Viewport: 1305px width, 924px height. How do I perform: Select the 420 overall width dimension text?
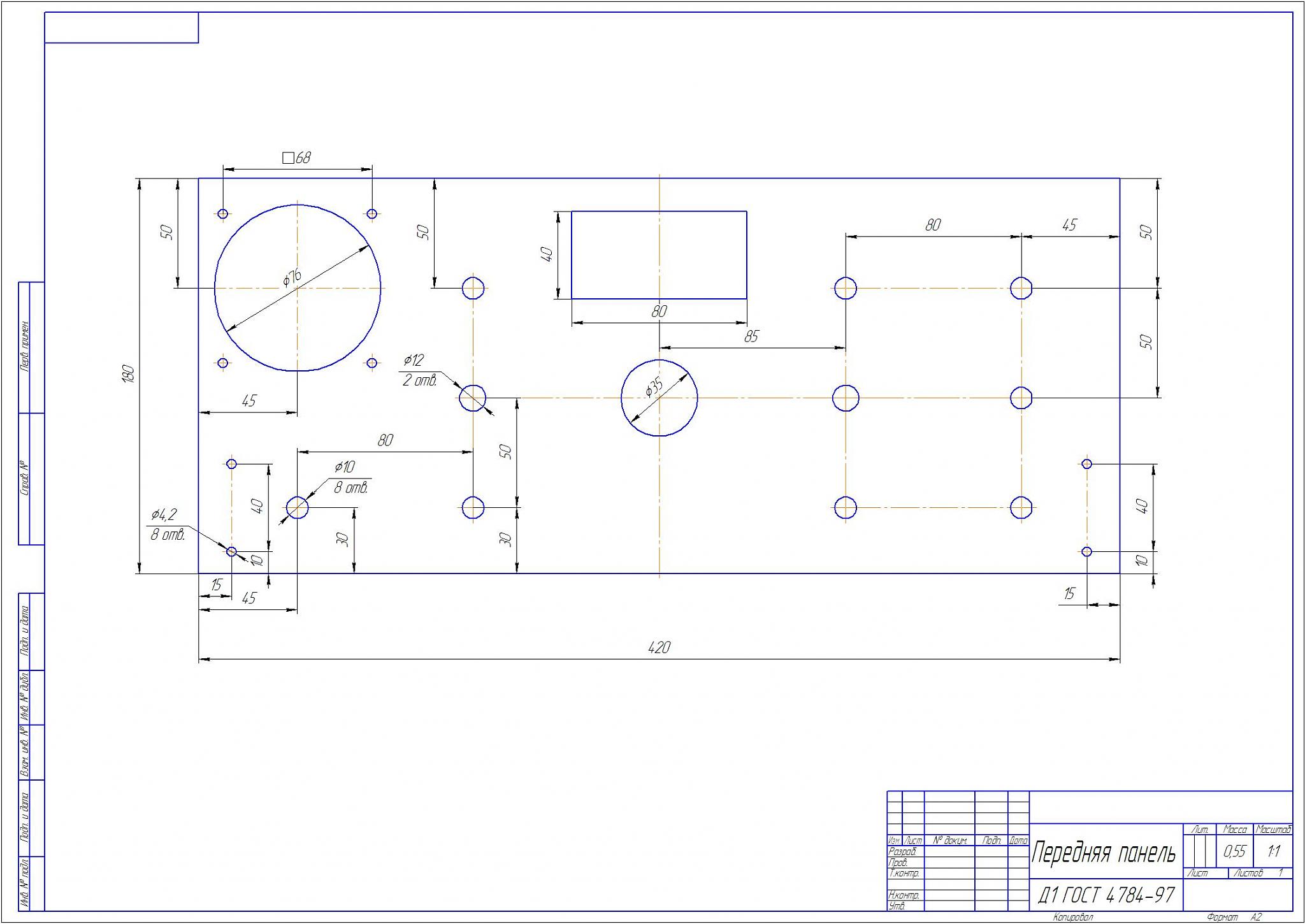[659, 647]
